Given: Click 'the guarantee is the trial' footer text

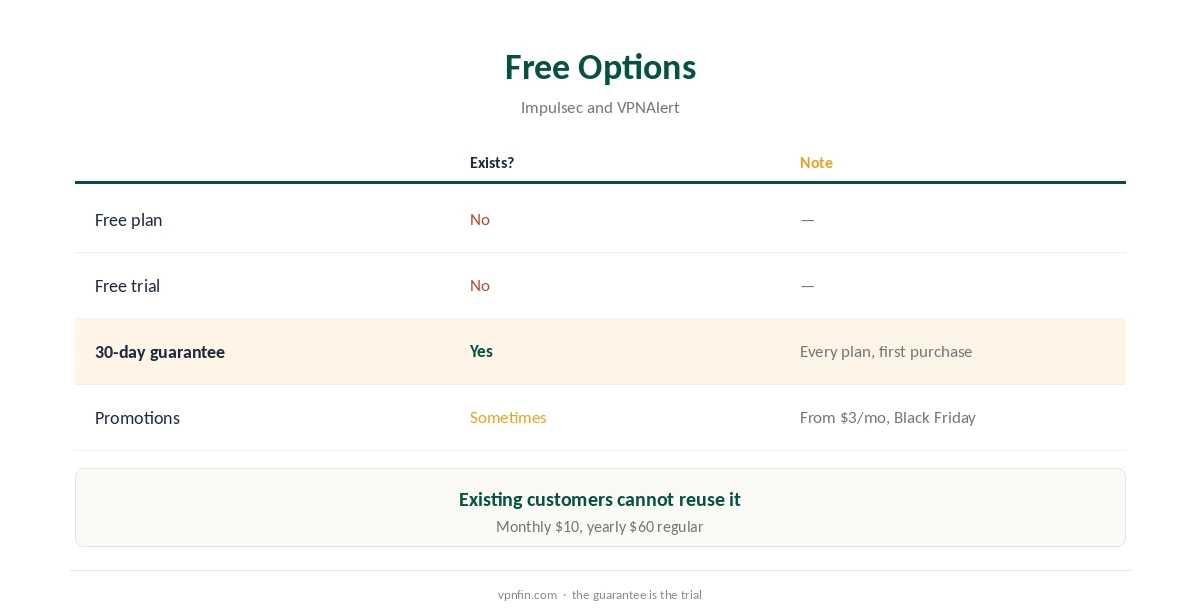Looking at the screenshot, I should click(x=637, y=595).
